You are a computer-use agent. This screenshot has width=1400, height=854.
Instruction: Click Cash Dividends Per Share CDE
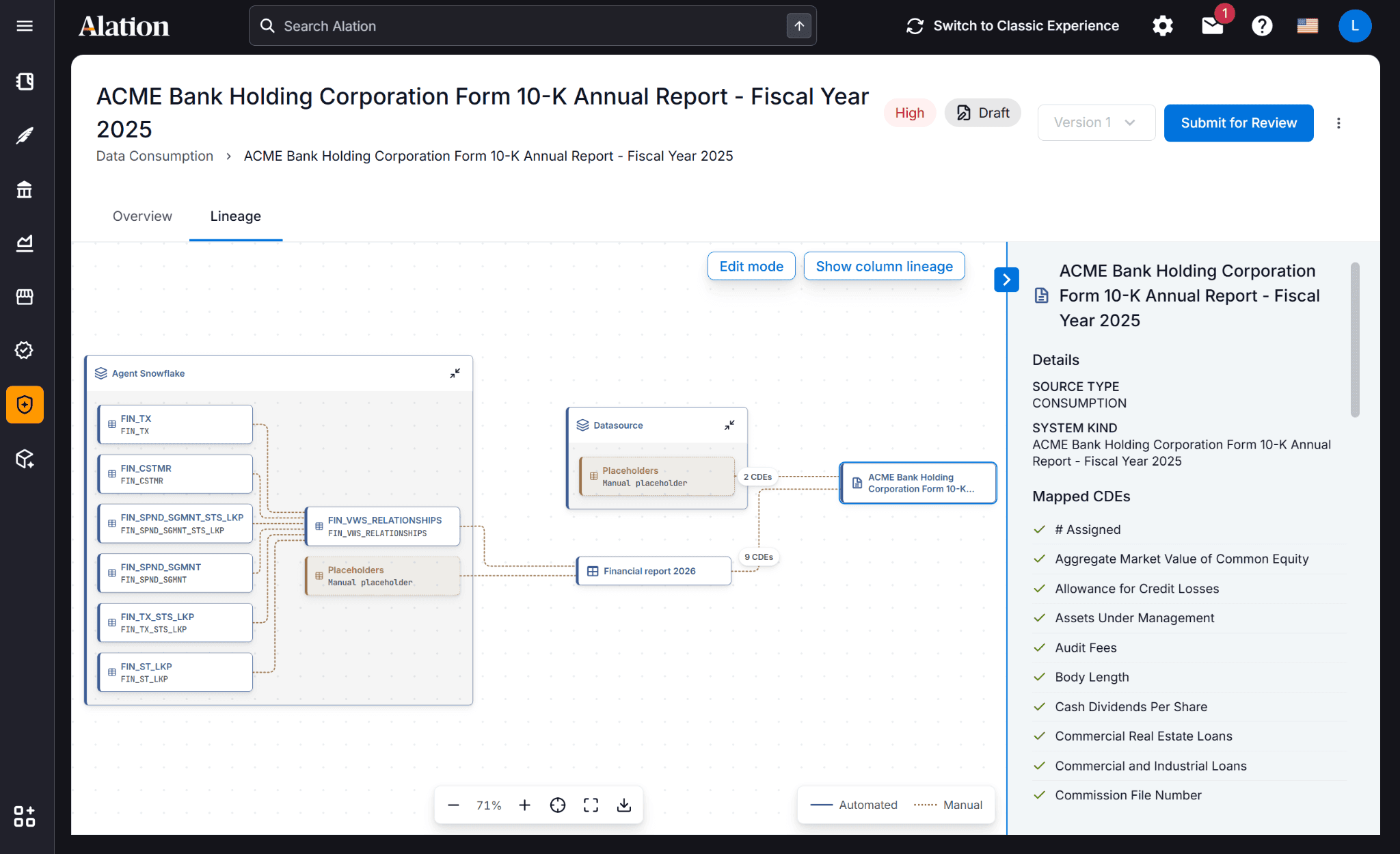1131,707
